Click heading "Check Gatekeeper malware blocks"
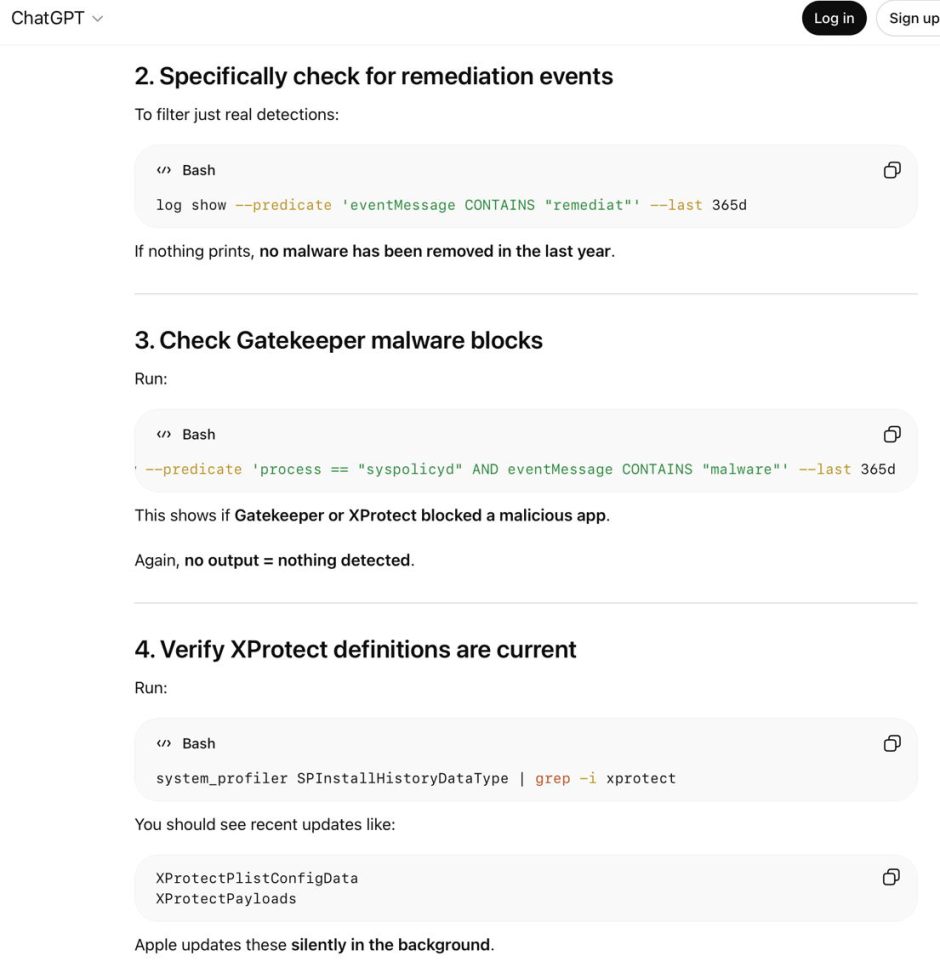 tap(338, 340)
